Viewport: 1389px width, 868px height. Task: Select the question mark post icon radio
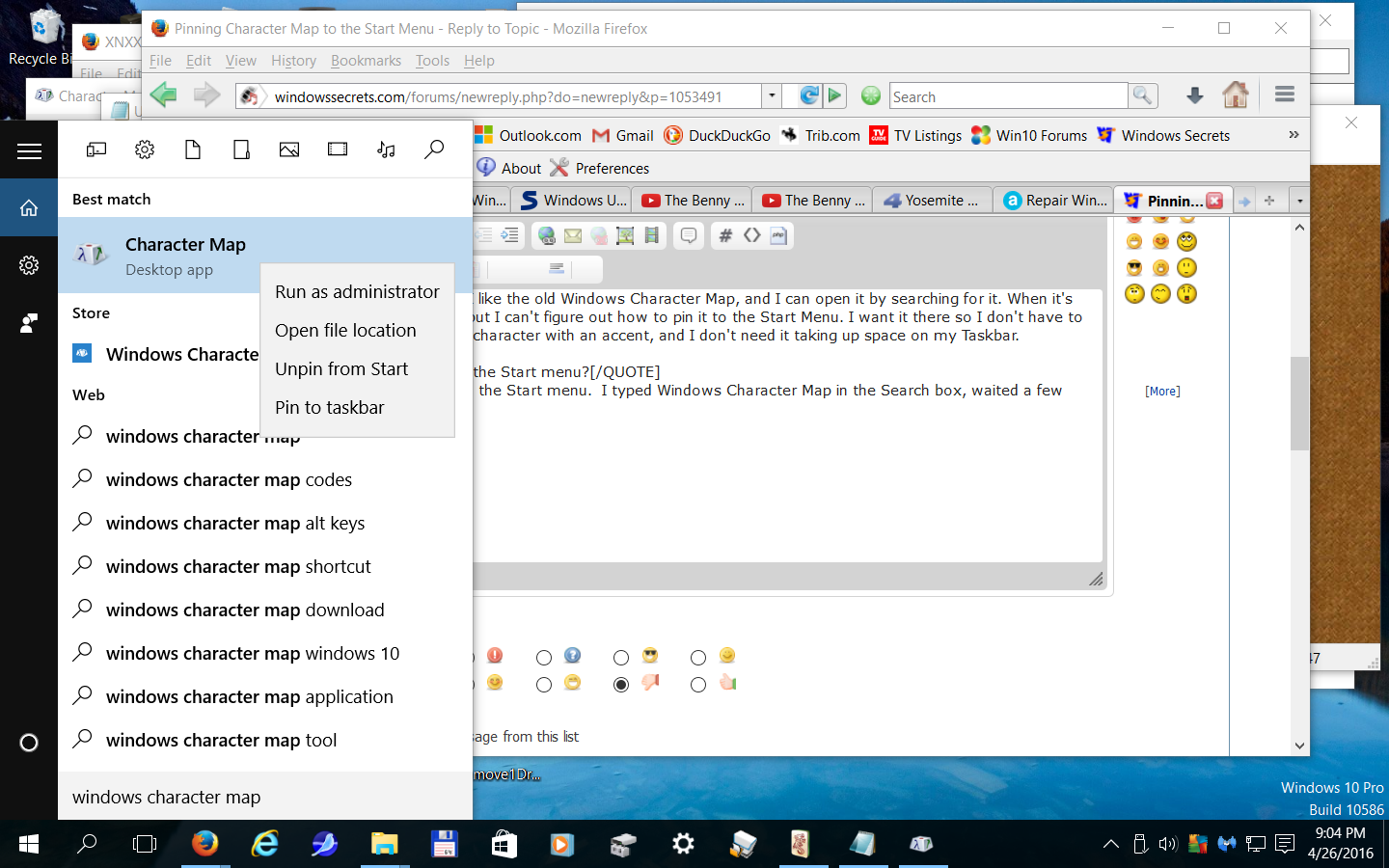544,658
